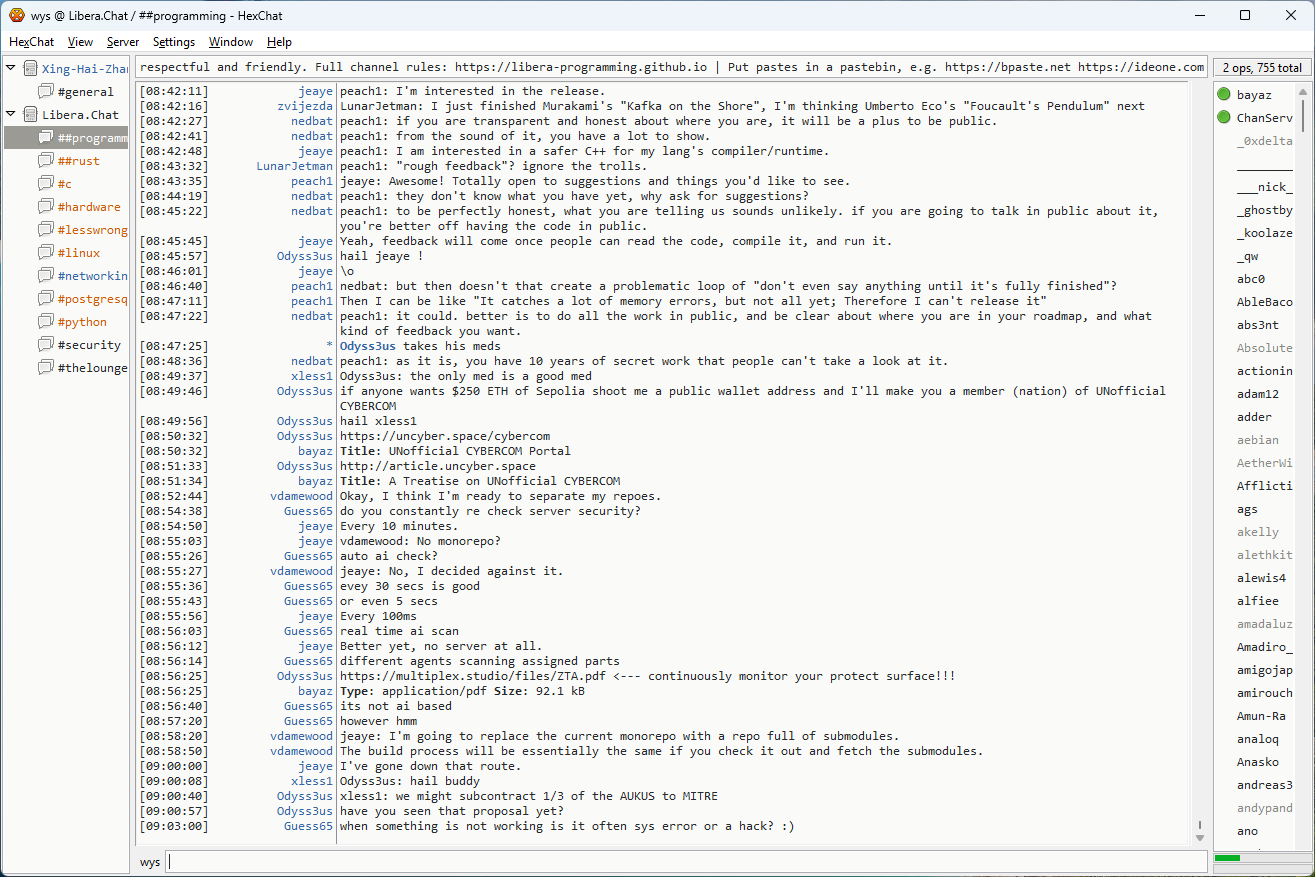
Task: Open the Help menu
Action: point(279,42)
